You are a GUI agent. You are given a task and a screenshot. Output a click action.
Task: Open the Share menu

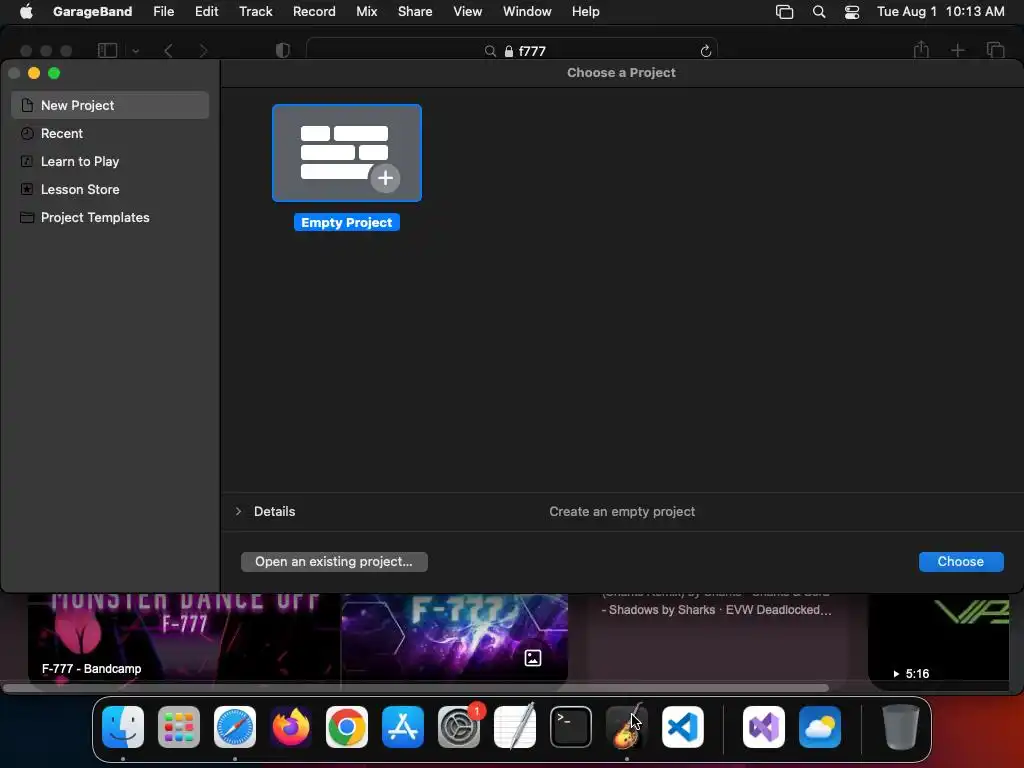click(415, 12)
